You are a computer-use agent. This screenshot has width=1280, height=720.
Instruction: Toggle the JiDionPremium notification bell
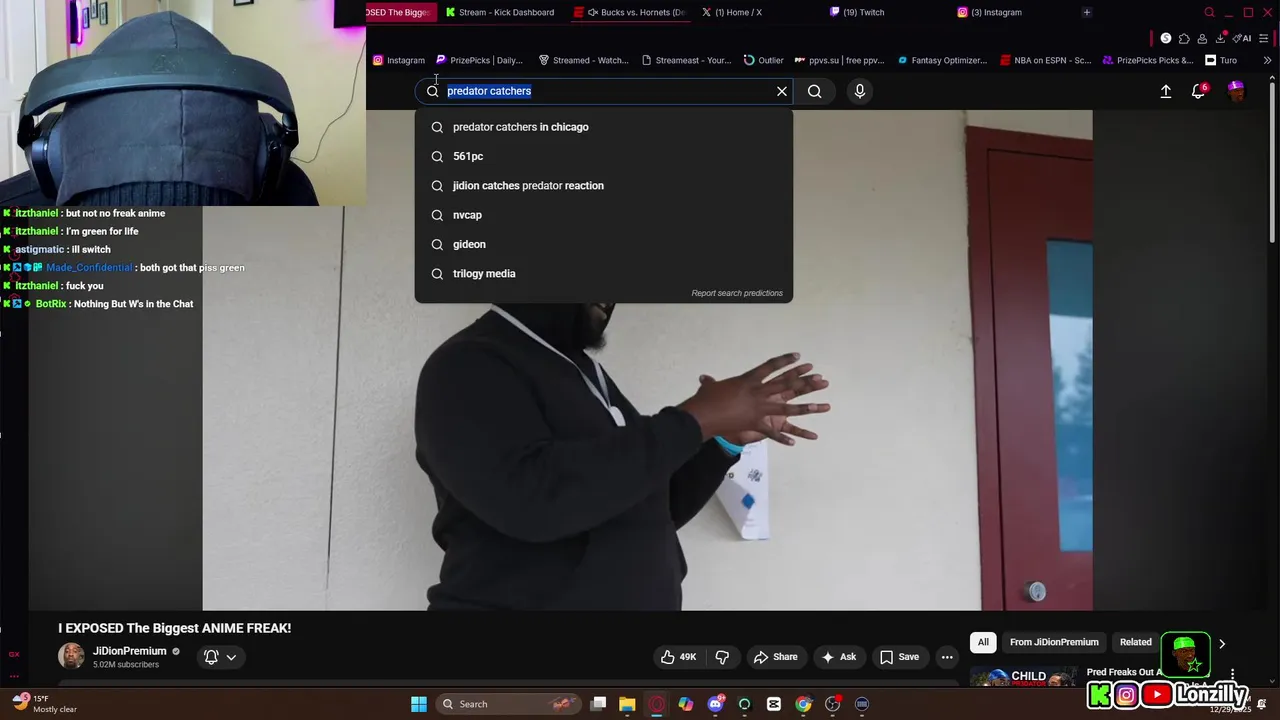pos(211,657)
